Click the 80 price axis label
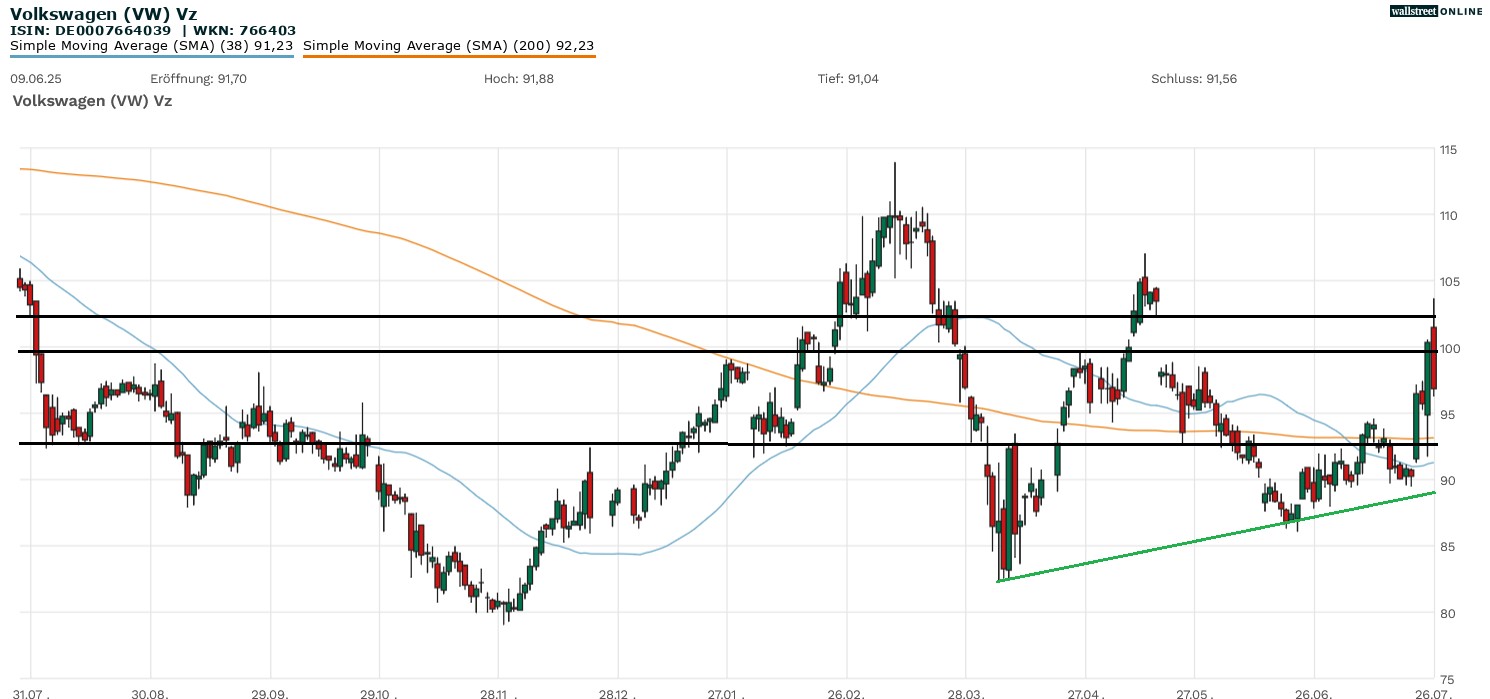The width and height of the screenshot is (1490, 699). coord(1446,613)
